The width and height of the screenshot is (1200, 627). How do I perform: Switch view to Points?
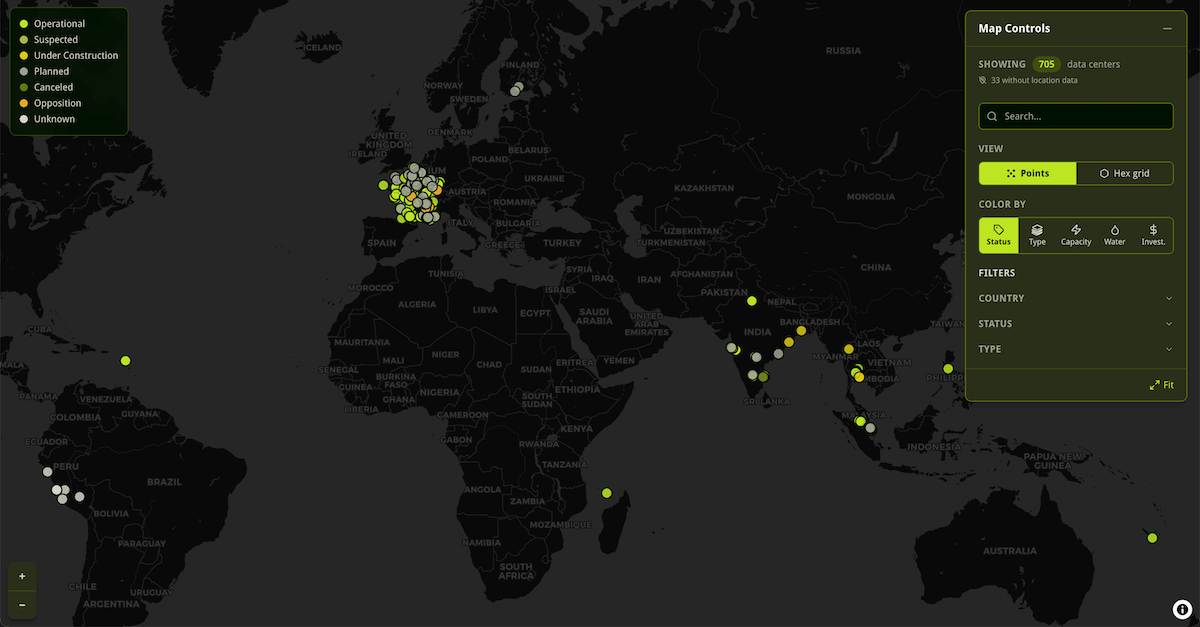(x=1027, y=173)
